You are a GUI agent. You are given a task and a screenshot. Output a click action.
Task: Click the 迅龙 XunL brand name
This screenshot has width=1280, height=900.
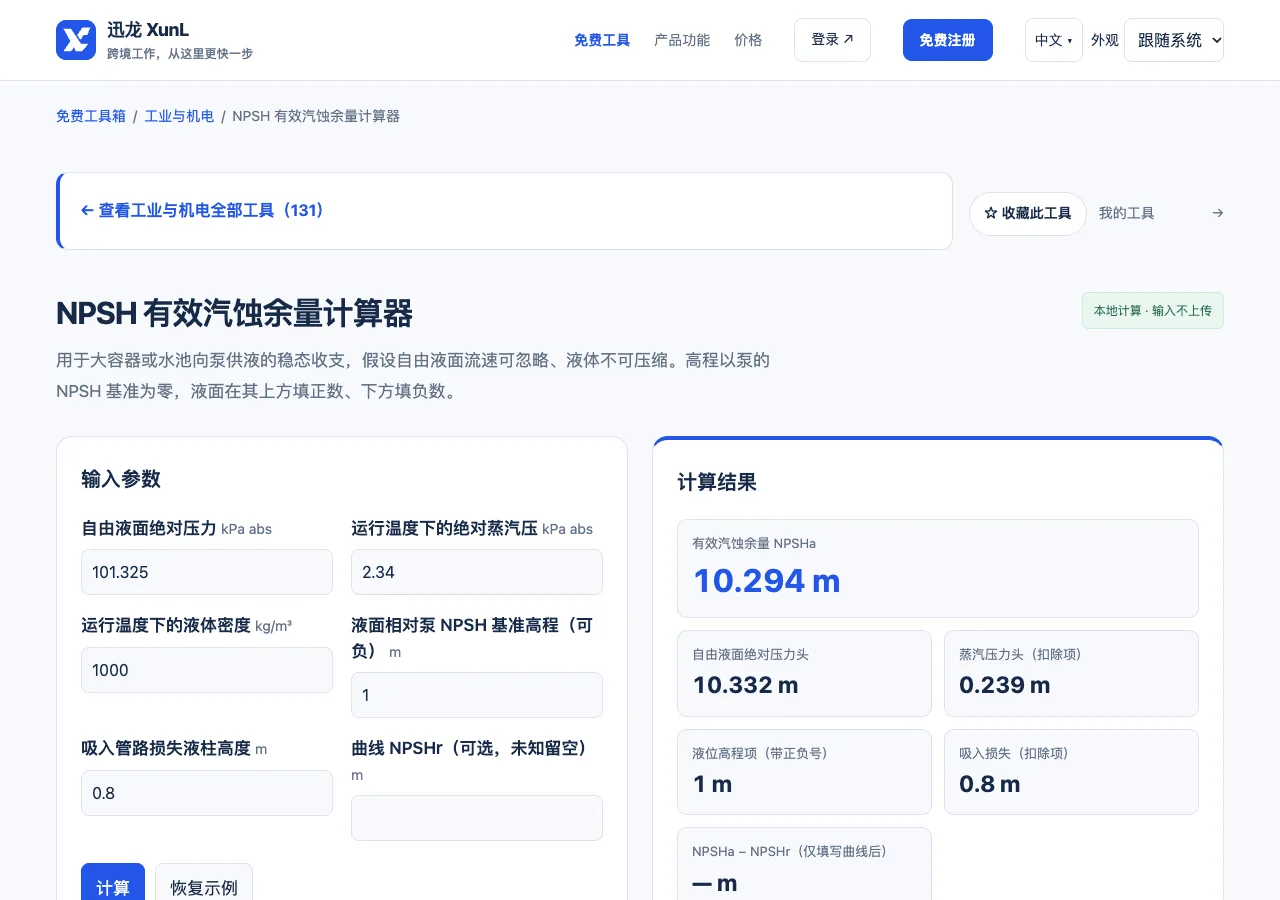(x=148, y=30)
